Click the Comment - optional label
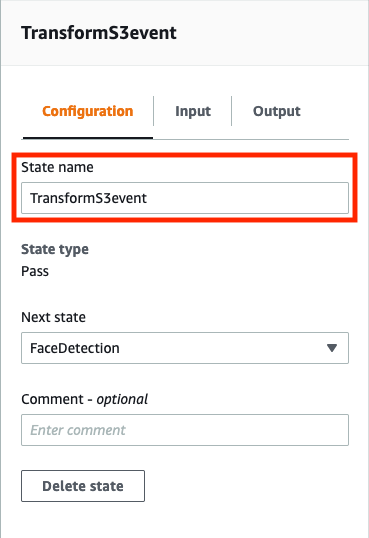 pyautogui.click(x=84, y=399)
